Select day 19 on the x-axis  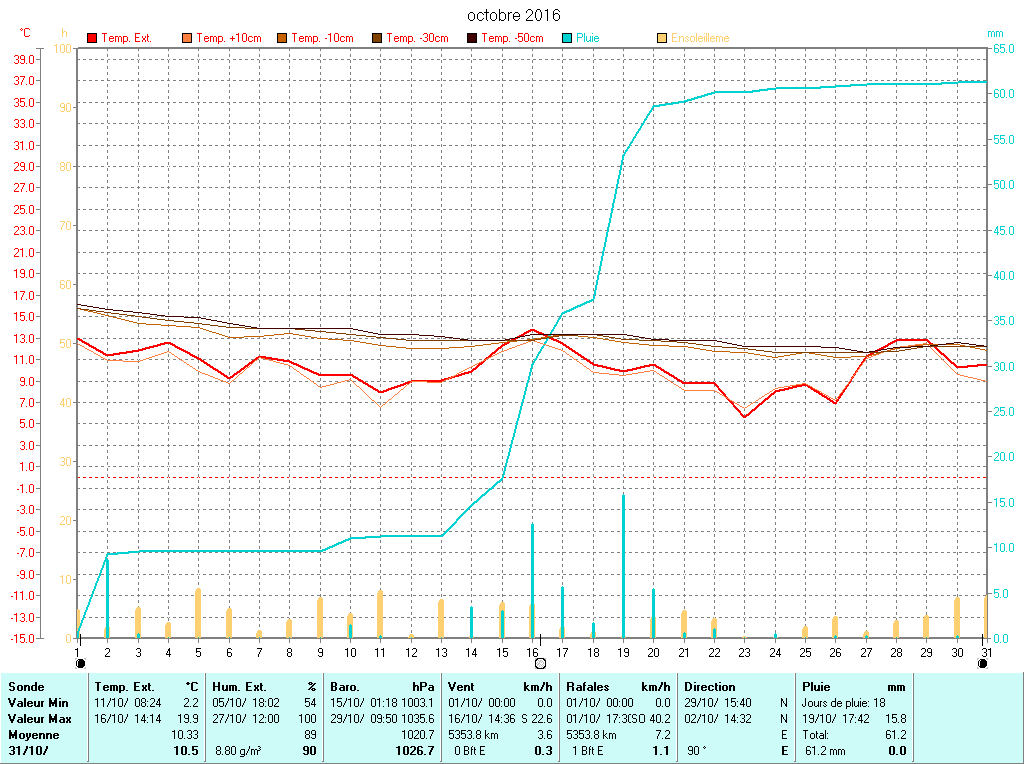tap(623, 652)
